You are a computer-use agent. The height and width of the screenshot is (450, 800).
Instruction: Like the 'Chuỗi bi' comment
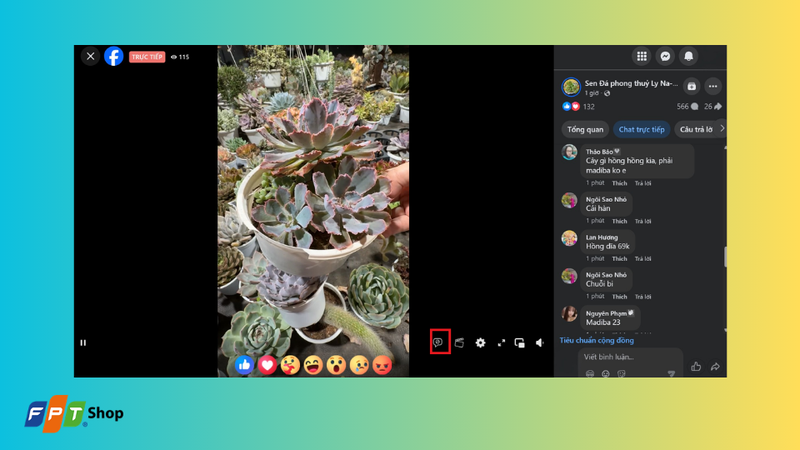coord(619,296)
